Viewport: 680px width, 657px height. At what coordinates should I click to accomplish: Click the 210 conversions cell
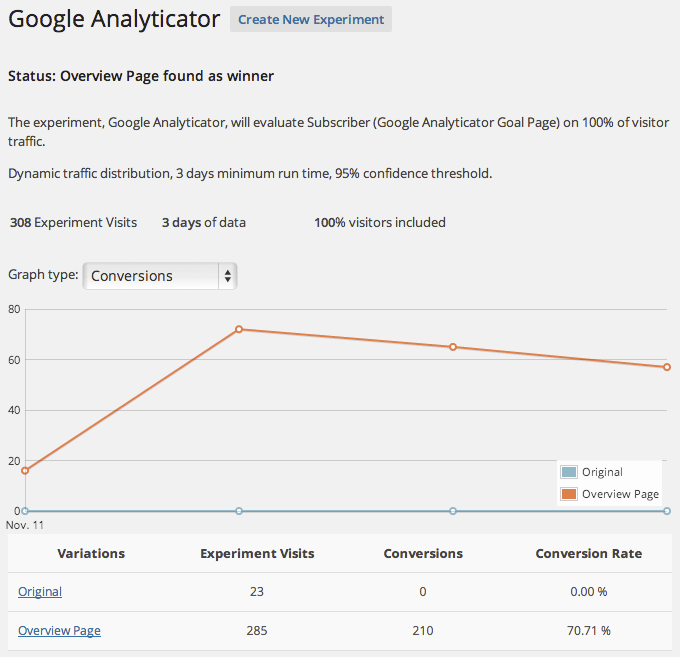(423, 631)
